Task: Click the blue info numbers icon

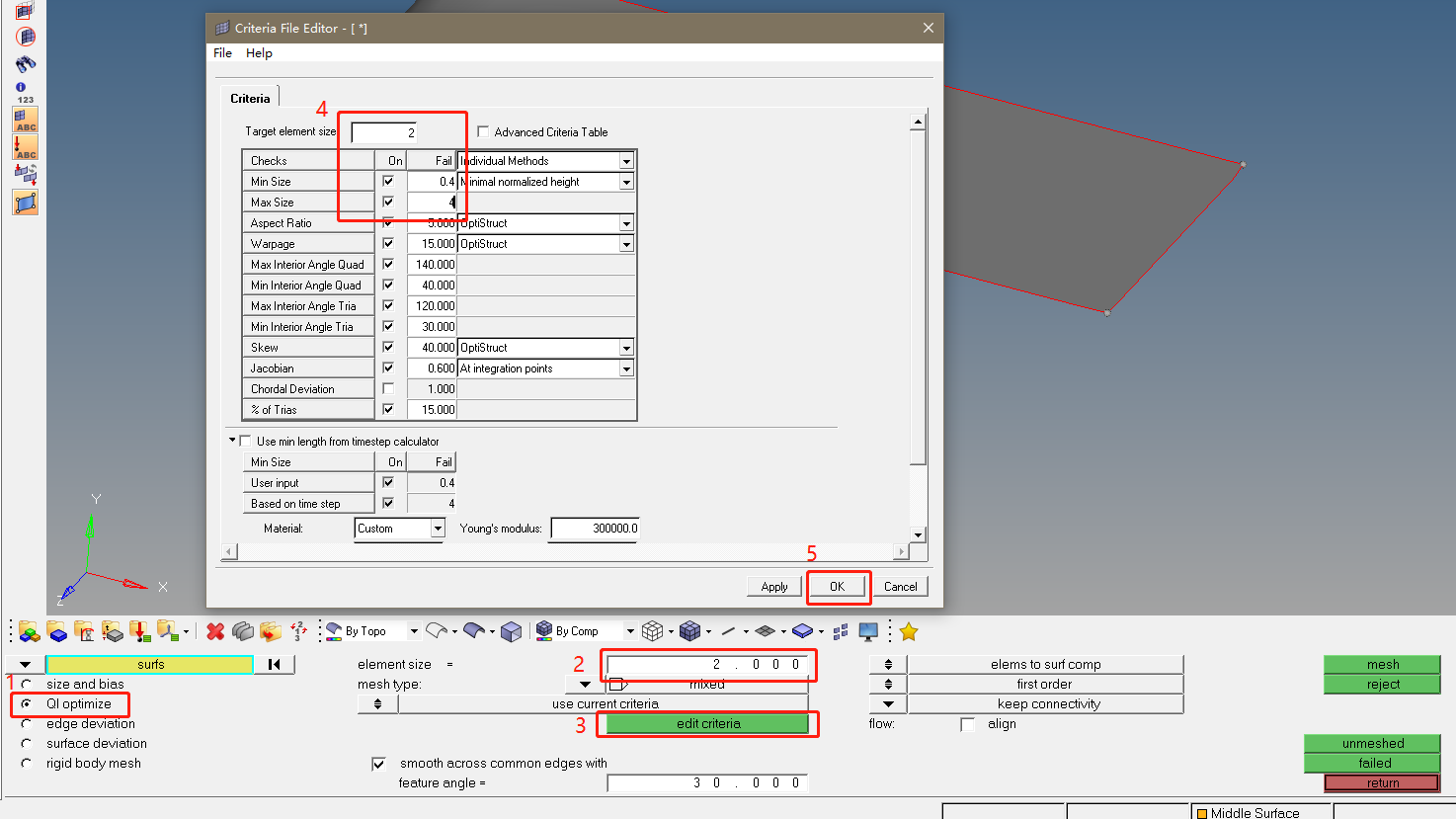Action: (25, 93)
